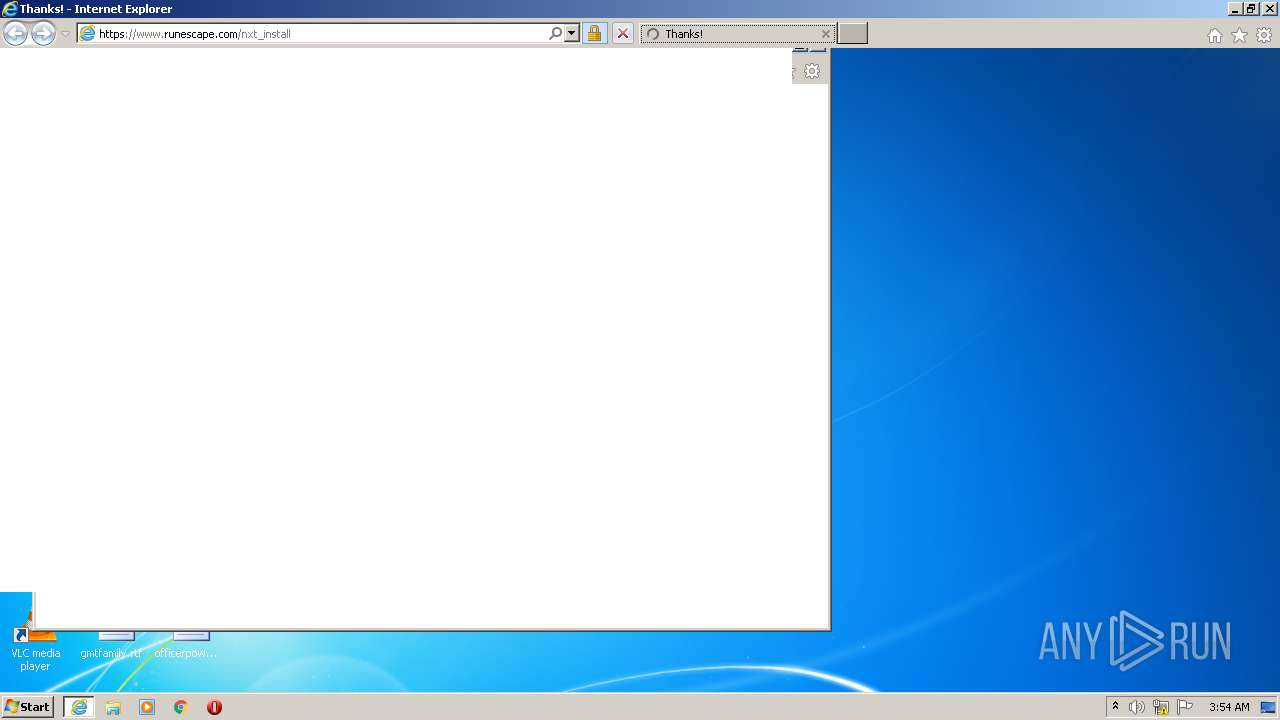Click the Show desktop tray button

[x=1269, y=707]
